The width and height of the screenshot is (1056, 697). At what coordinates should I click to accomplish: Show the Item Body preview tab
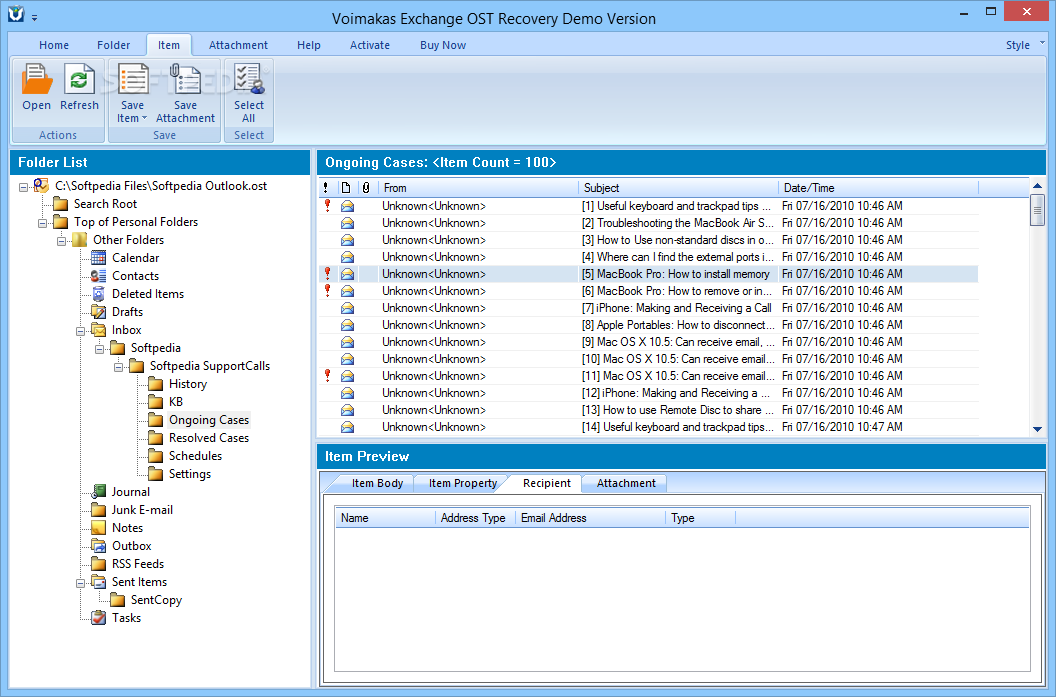coord(377,483)
